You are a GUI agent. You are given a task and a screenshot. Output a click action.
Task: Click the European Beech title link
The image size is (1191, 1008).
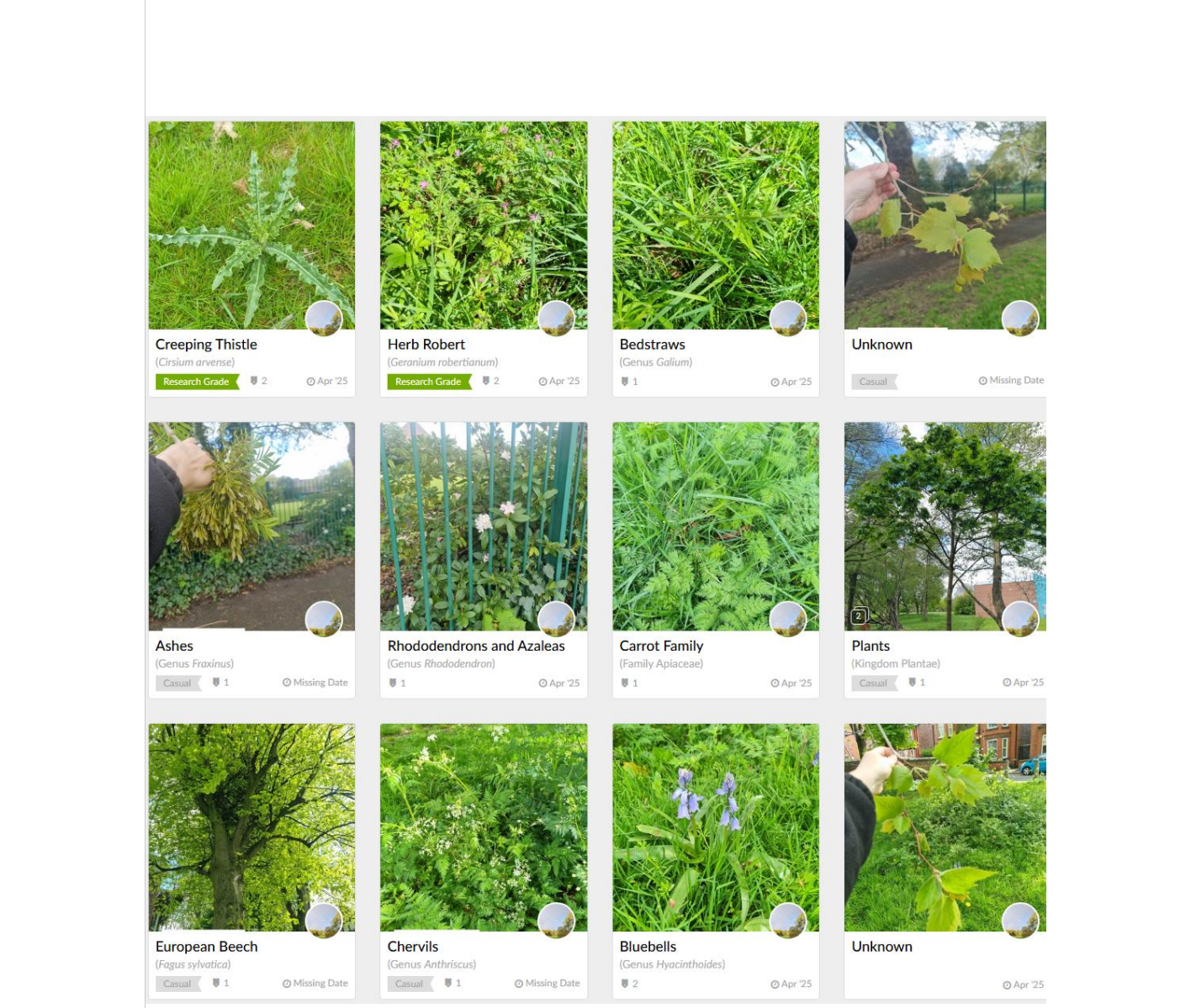pyautogui.click(x=207, y=947)
